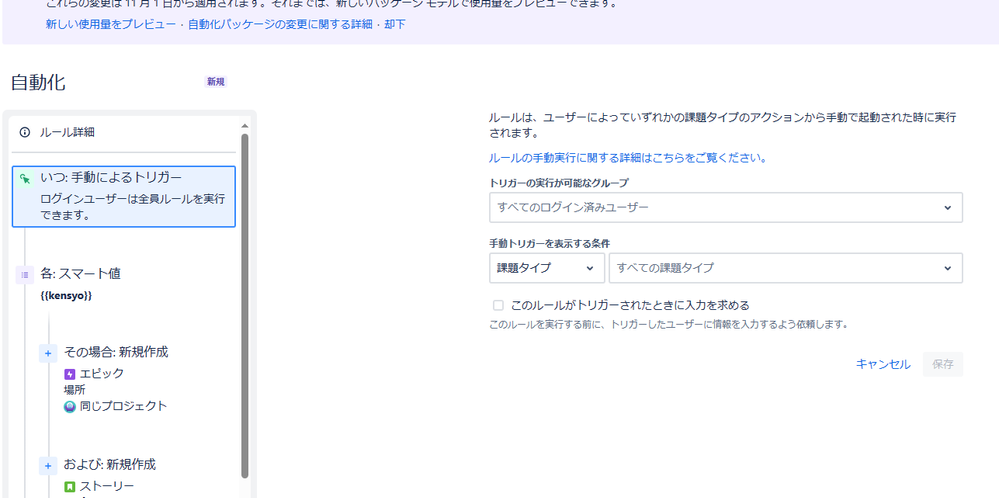Open the 課題タイプ condition dropdown
This screenshot has width=999, height=498.
[547, 268]
